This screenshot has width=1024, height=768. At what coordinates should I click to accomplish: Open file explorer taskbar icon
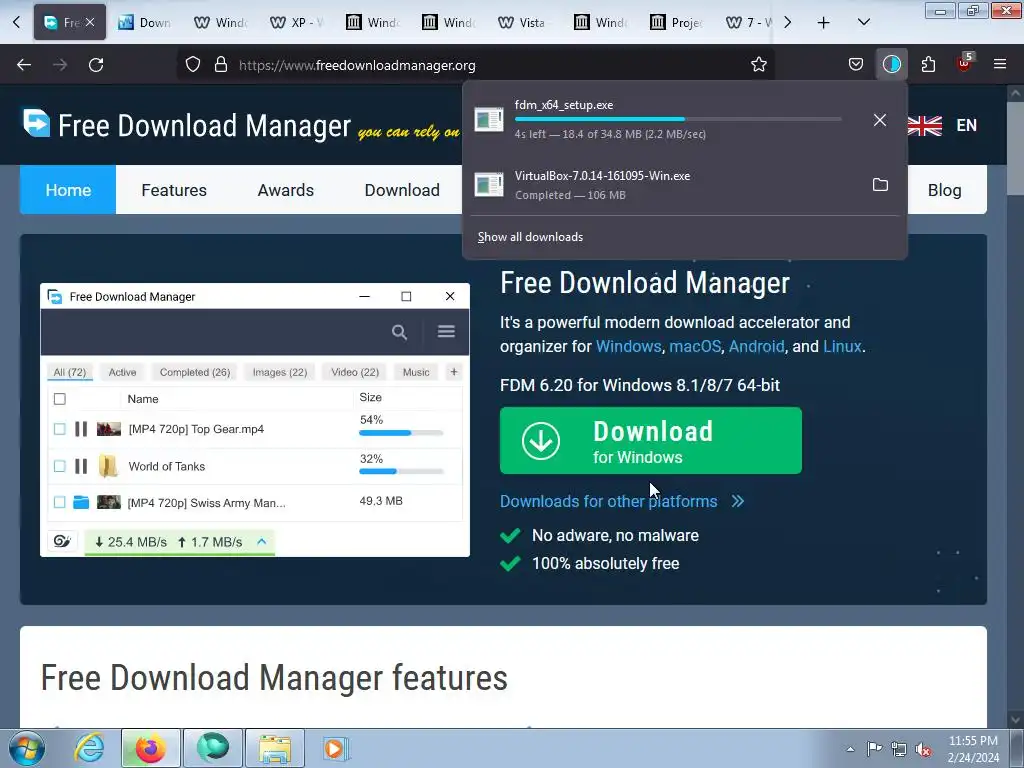point(274,748)
